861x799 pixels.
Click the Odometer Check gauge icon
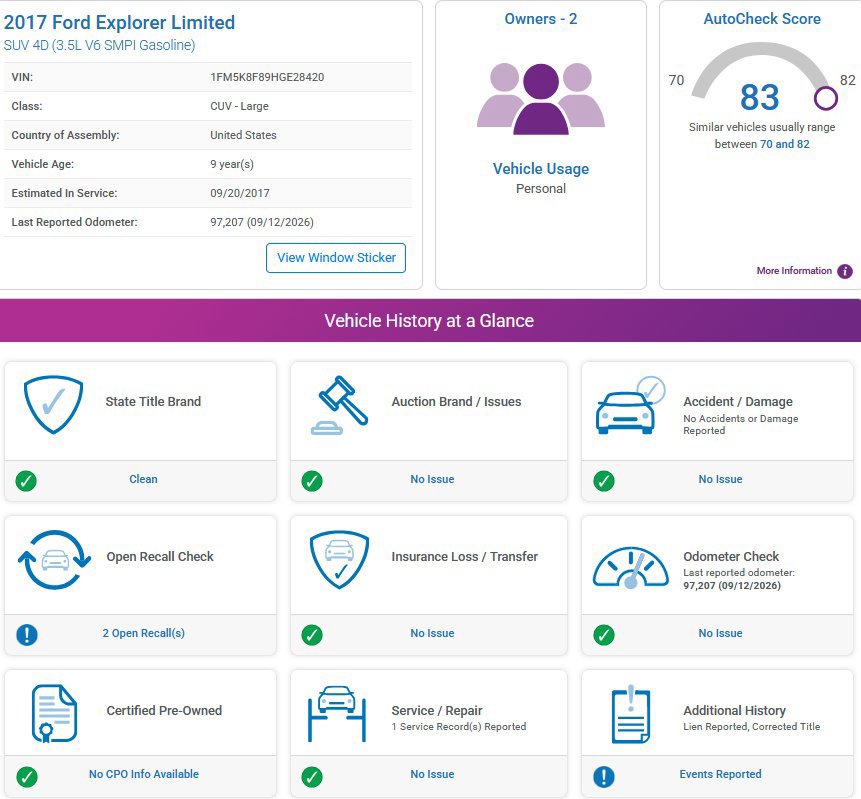pos(631,567)
